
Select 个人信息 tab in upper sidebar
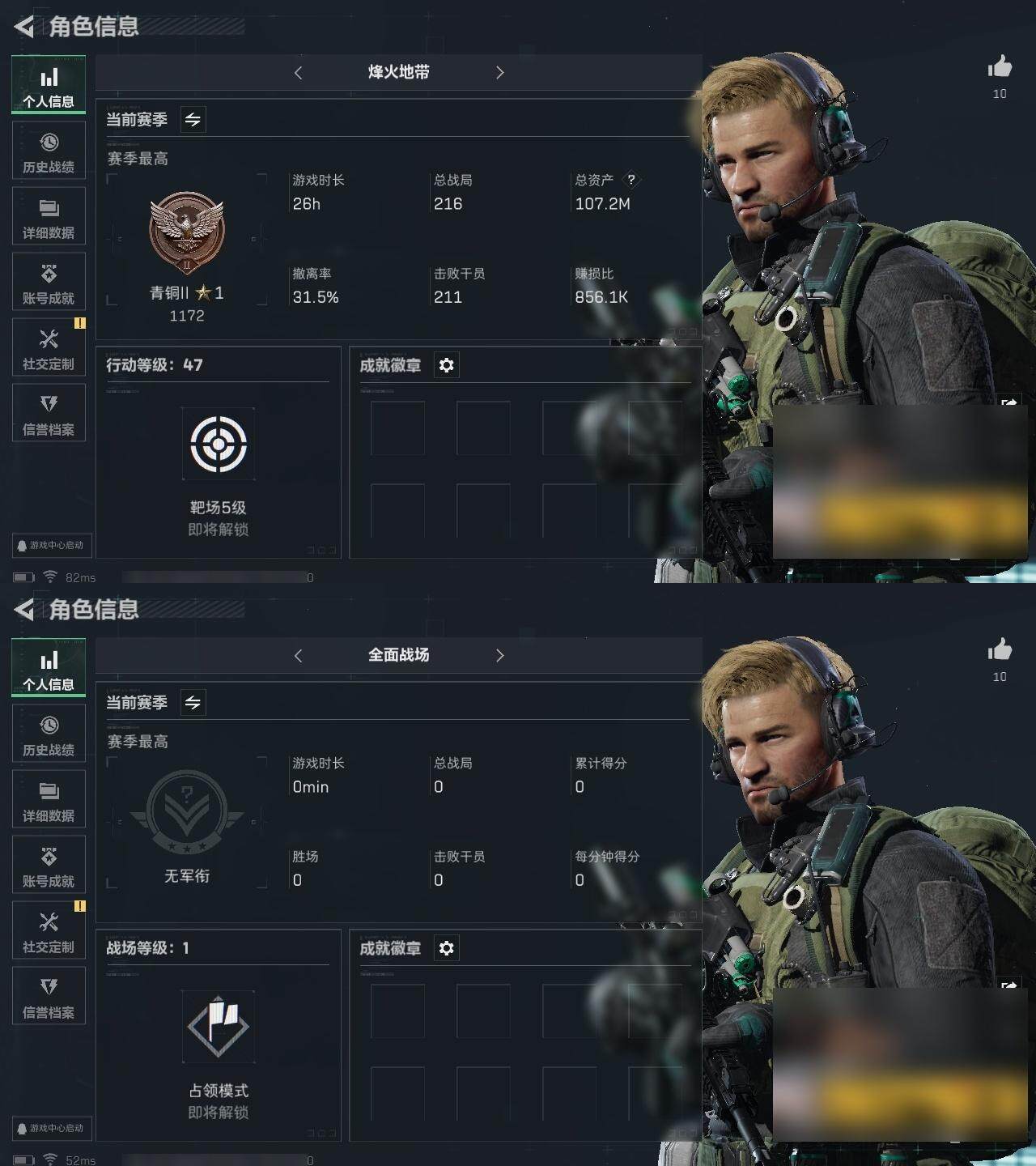tap(49, 85)
